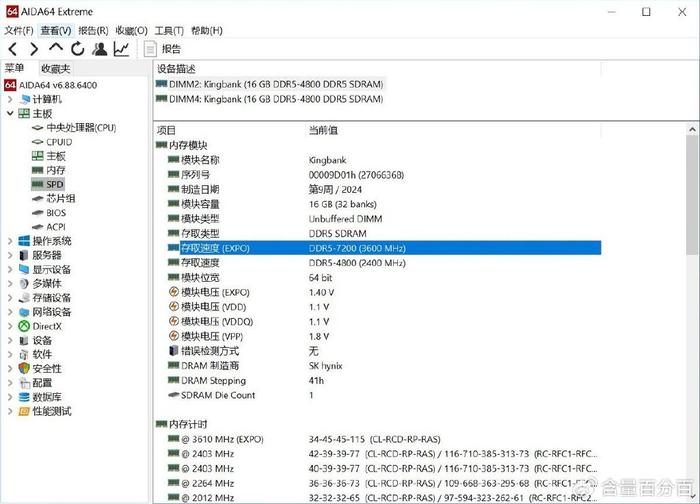Image resolution: width=700 pixels, height=504 pixels.
Task: Select the 模块容量 row
Action: pyautogui.click(x=384, y=204)
